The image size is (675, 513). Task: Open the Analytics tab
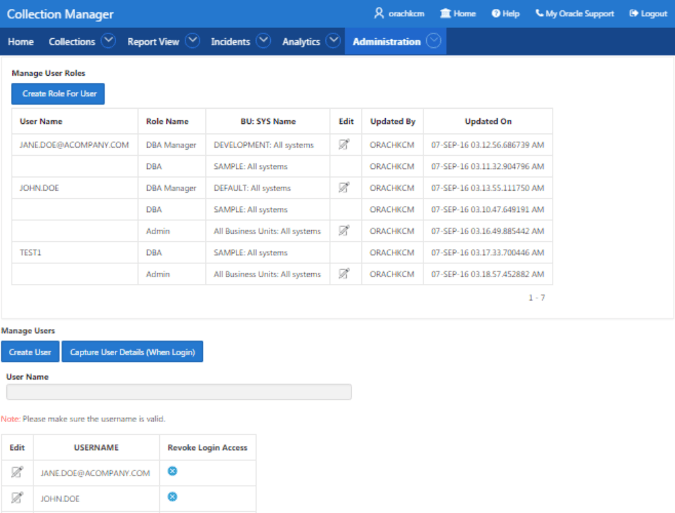tap(301, 42)
